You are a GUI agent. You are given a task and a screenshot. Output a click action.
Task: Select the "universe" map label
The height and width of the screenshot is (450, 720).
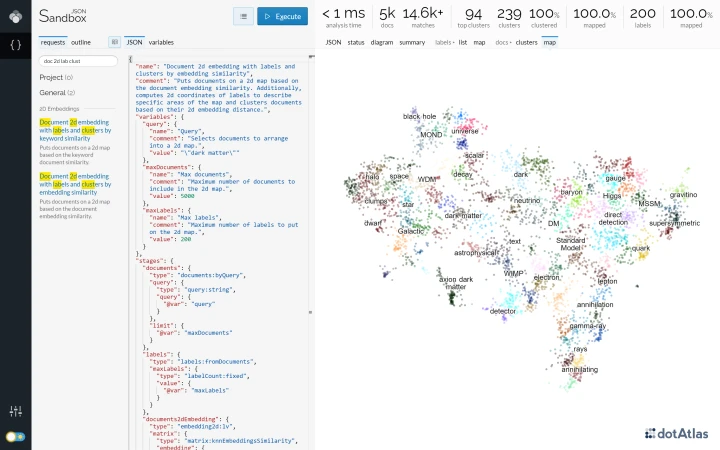pos(465,131)
